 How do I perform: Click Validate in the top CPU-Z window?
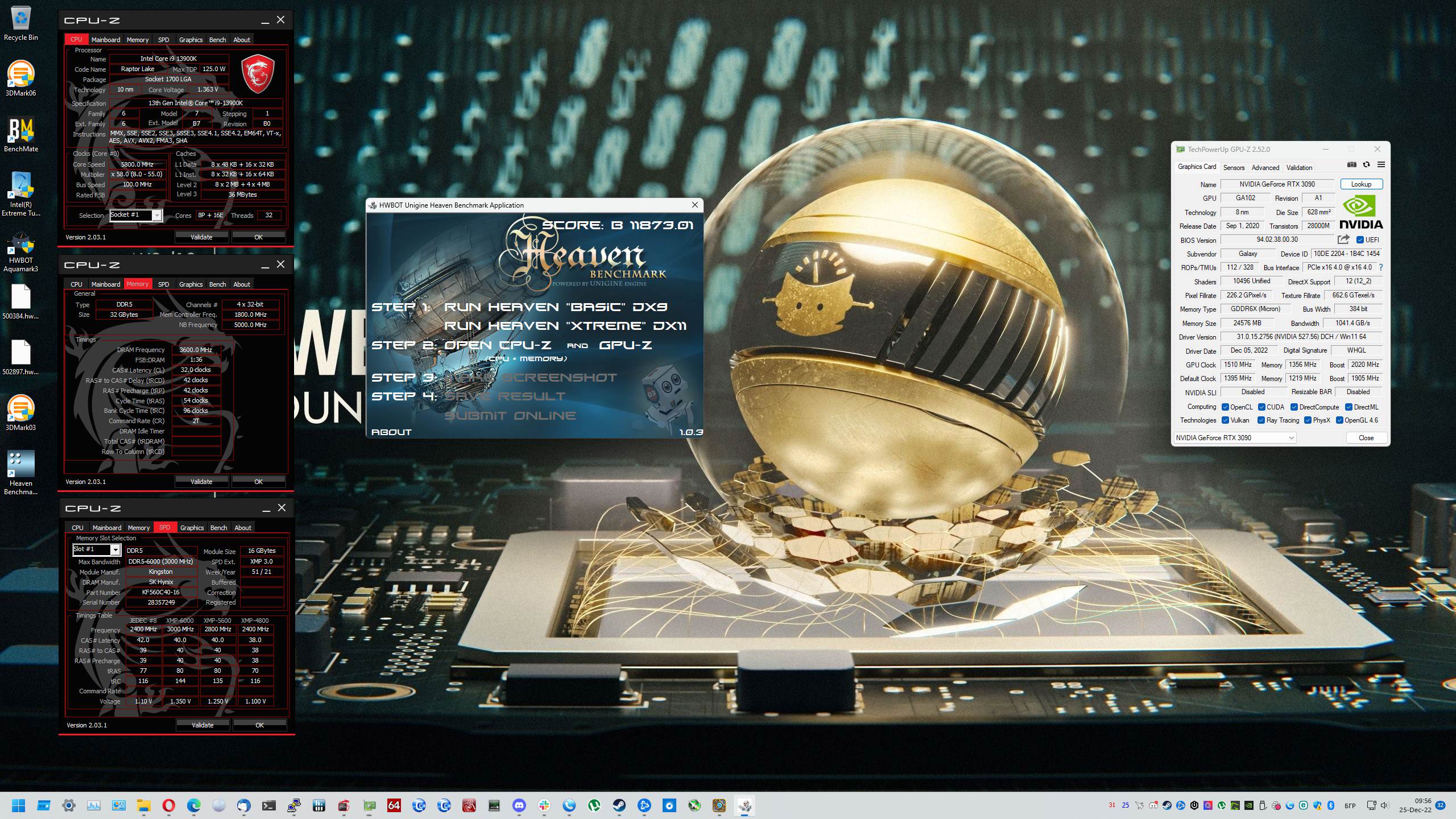click(x=201, y=237)
